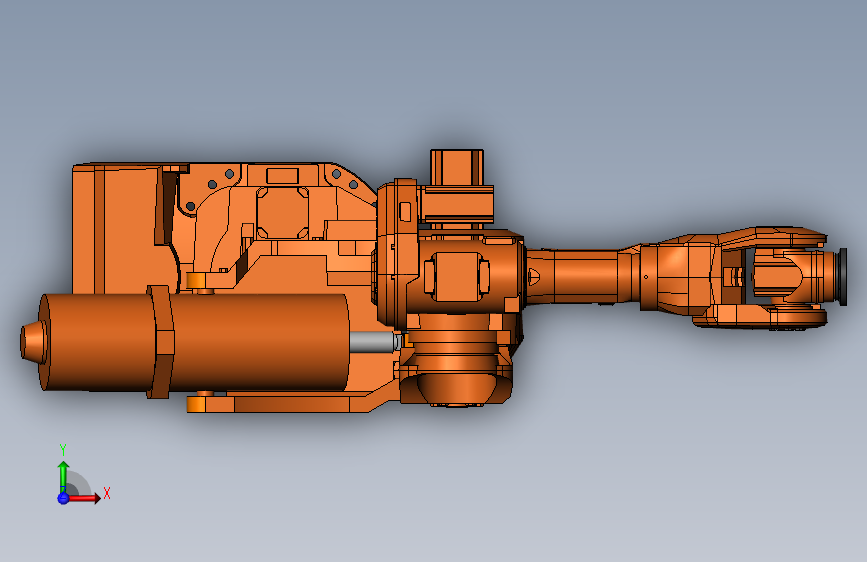Select the large balancing cylinder on the robot
867x562 pixels.
(194, 342)
